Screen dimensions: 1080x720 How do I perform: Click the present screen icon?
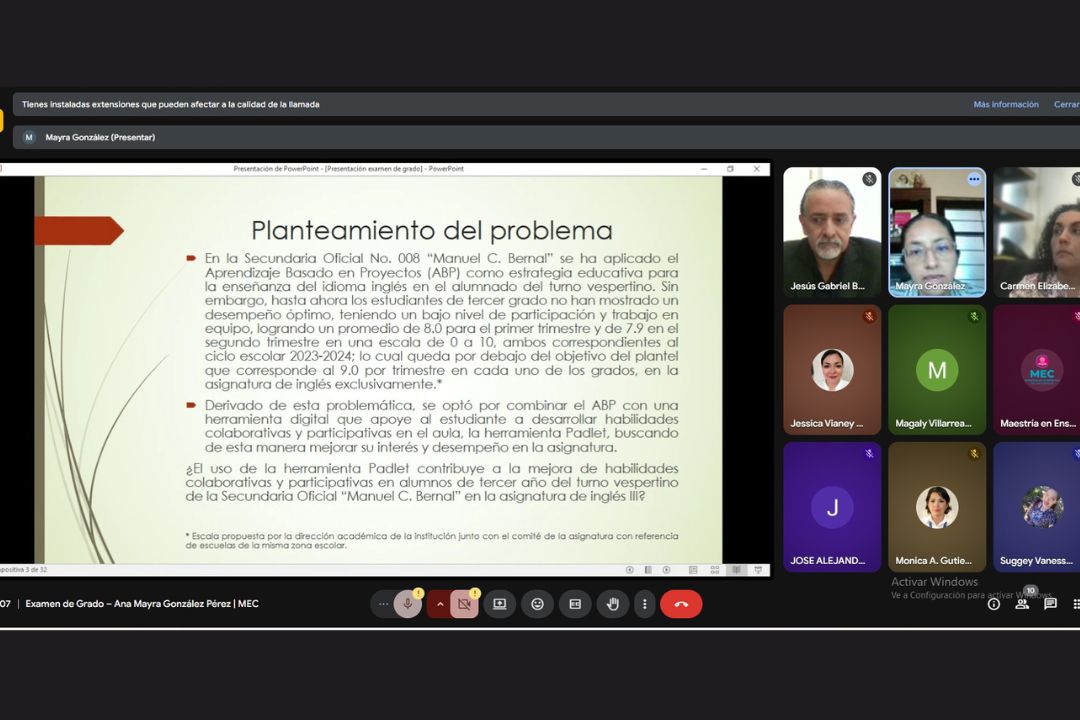pos(499,604)
